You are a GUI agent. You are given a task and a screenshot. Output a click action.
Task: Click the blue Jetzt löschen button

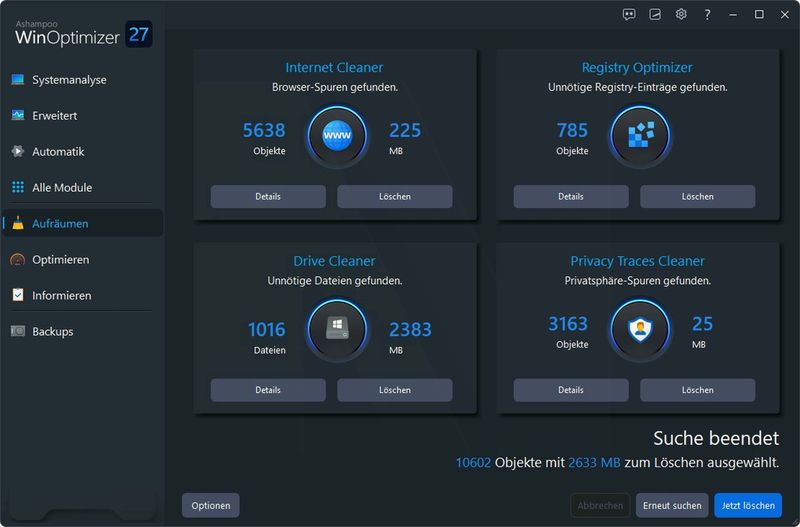click(x=748, y=506)
